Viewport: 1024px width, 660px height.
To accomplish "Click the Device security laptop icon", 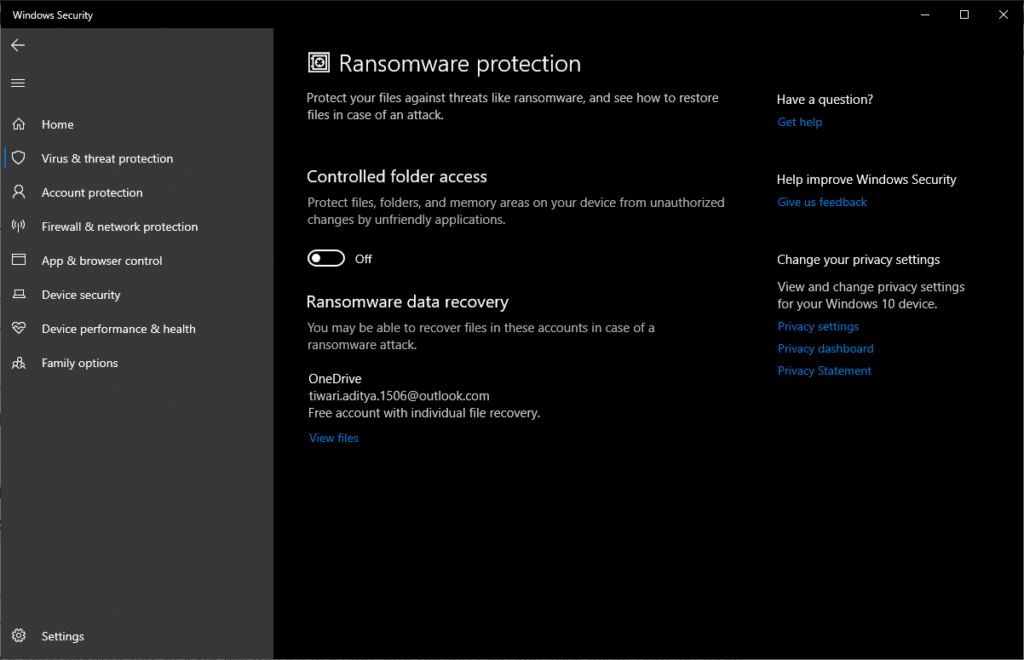I will 18,294.
